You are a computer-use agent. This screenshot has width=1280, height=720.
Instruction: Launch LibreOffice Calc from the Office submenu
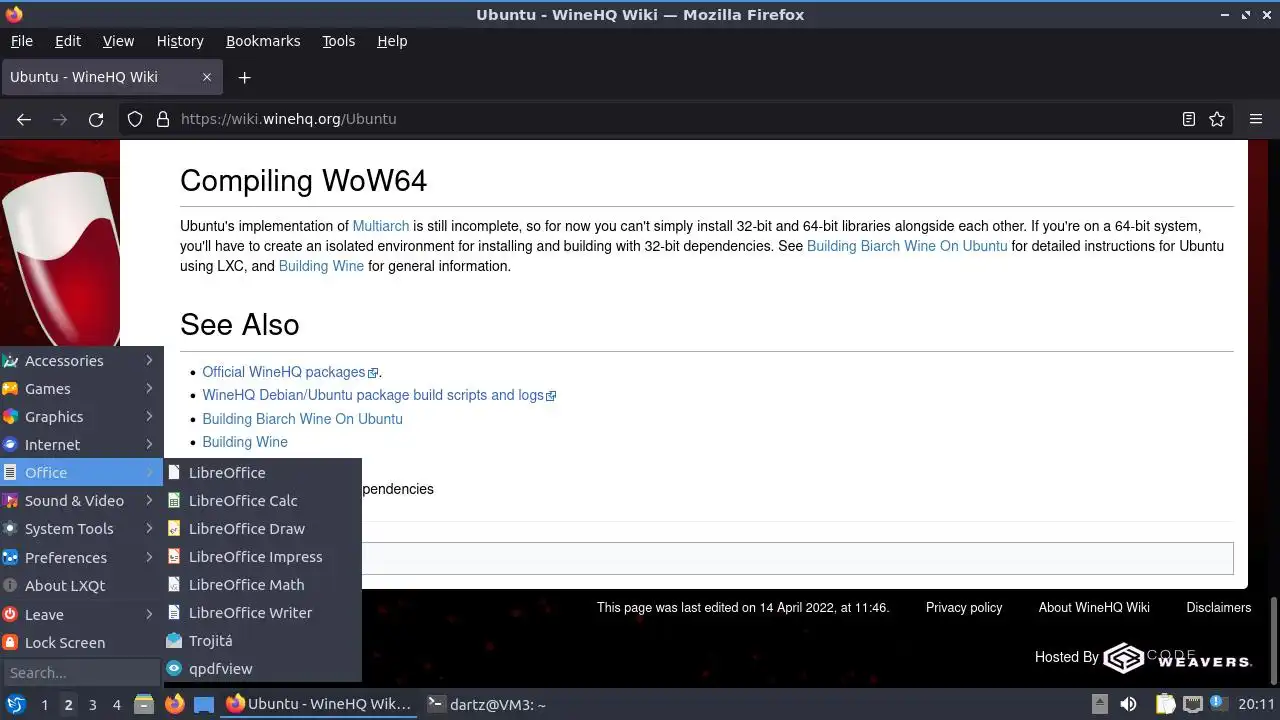262,501
